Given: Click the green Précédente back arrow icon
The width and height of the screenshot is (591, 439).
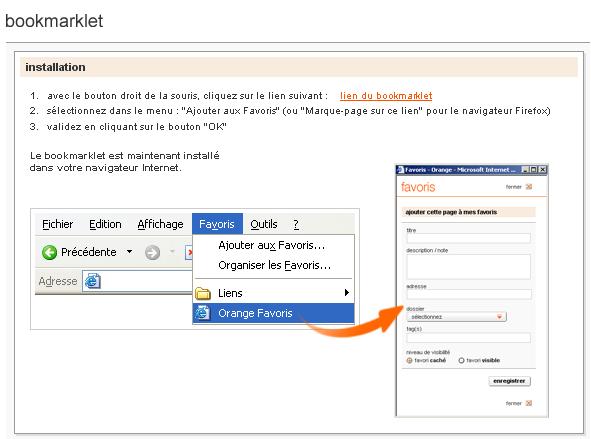Looking at the screenshot, I should point(49,252).
